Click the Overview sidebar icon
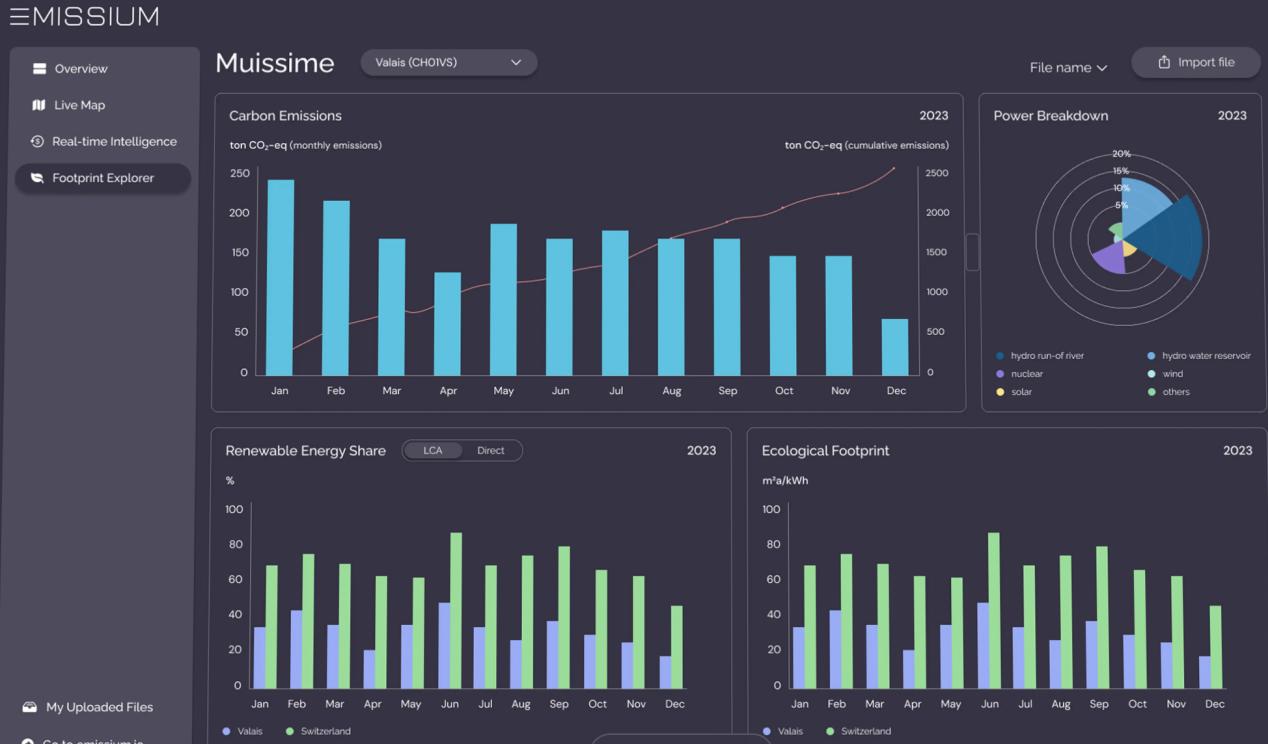This screenshot has height=744, width=1268. coord(39,69)
